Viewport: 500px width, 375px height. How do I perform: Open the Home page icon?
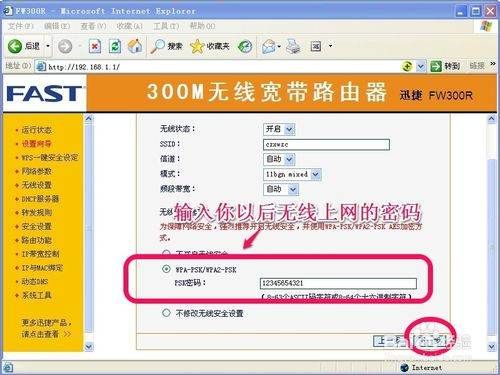coord(135,46)
